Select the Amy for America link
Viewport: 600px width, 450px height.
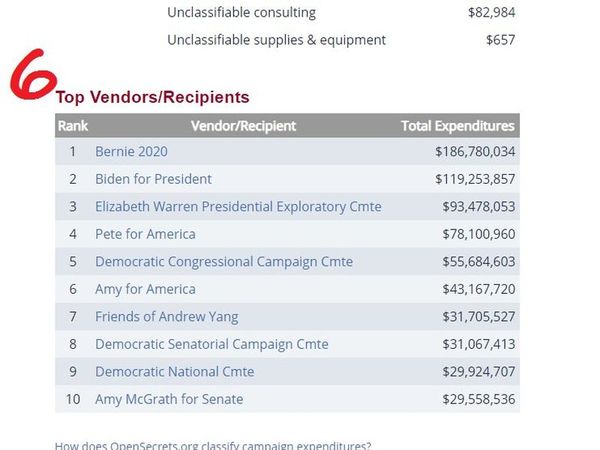pos(145,289)
